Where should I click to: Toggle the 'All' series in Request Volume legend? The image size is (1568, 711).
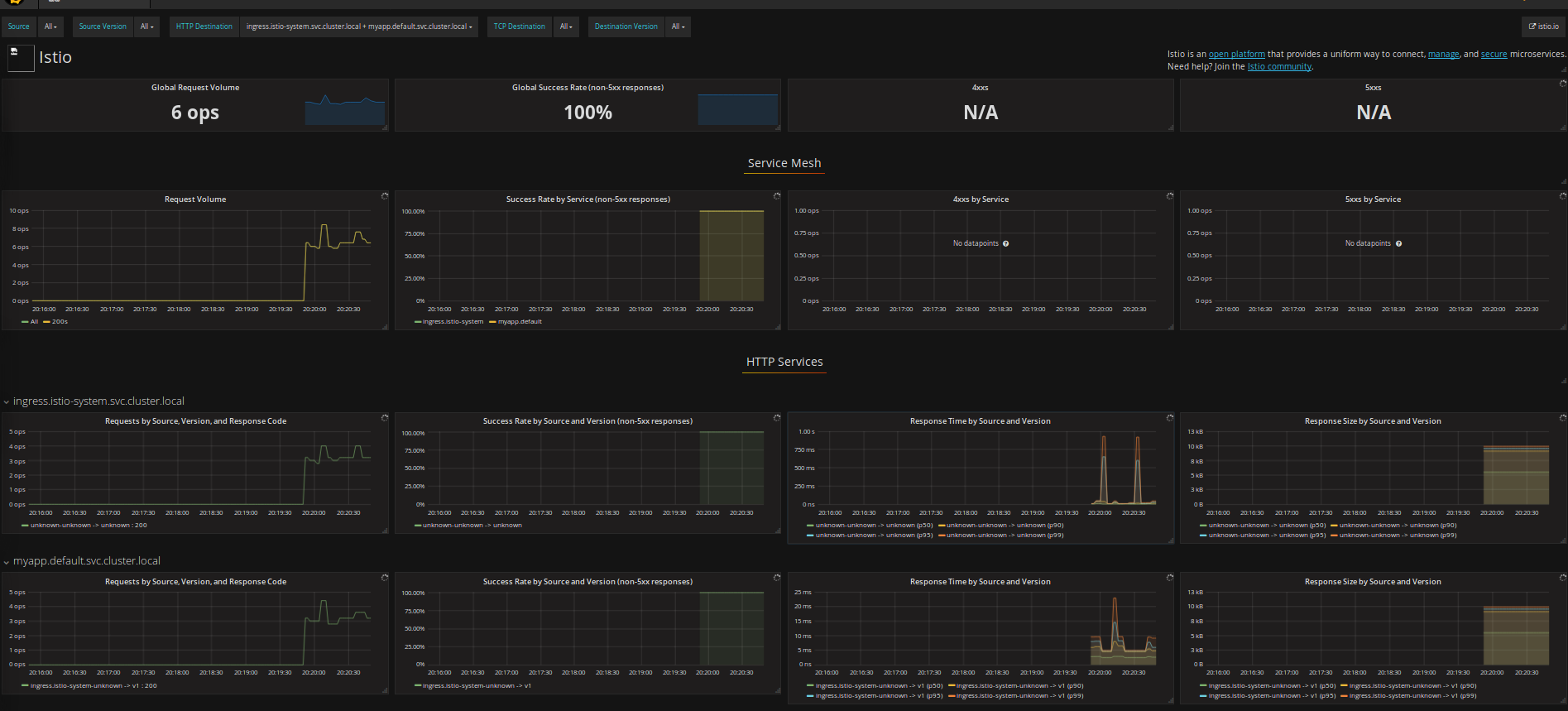[34, 322]
